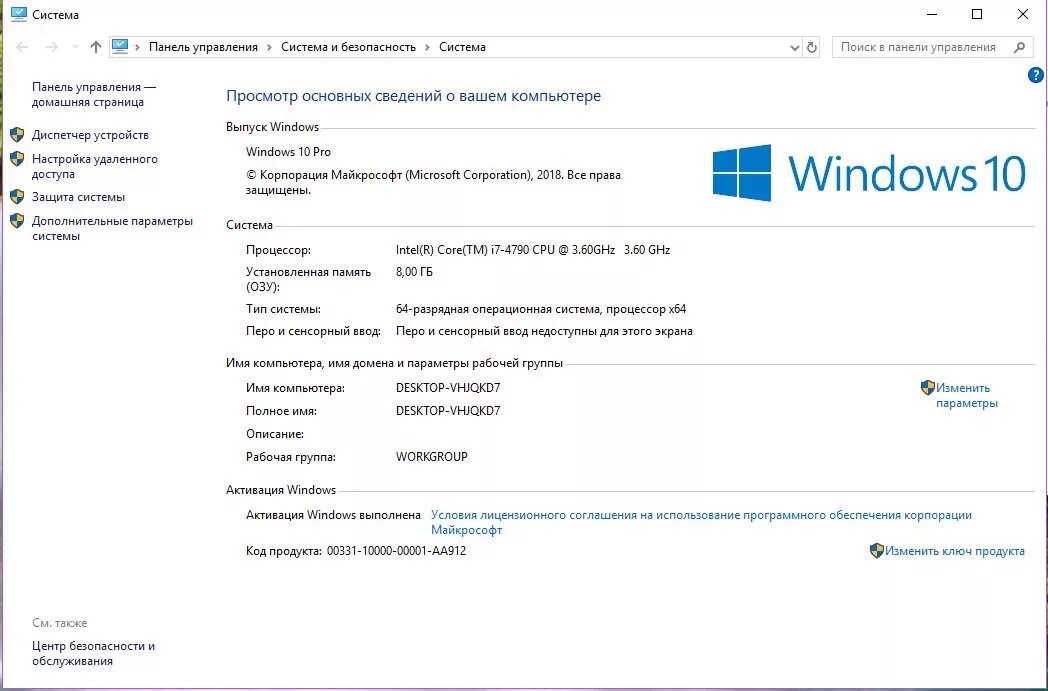The width and height of the screenshot is (1048, 691).
Task: Click shield icon next to Изменить ключ продукта
Action: (x=877, y=551)
